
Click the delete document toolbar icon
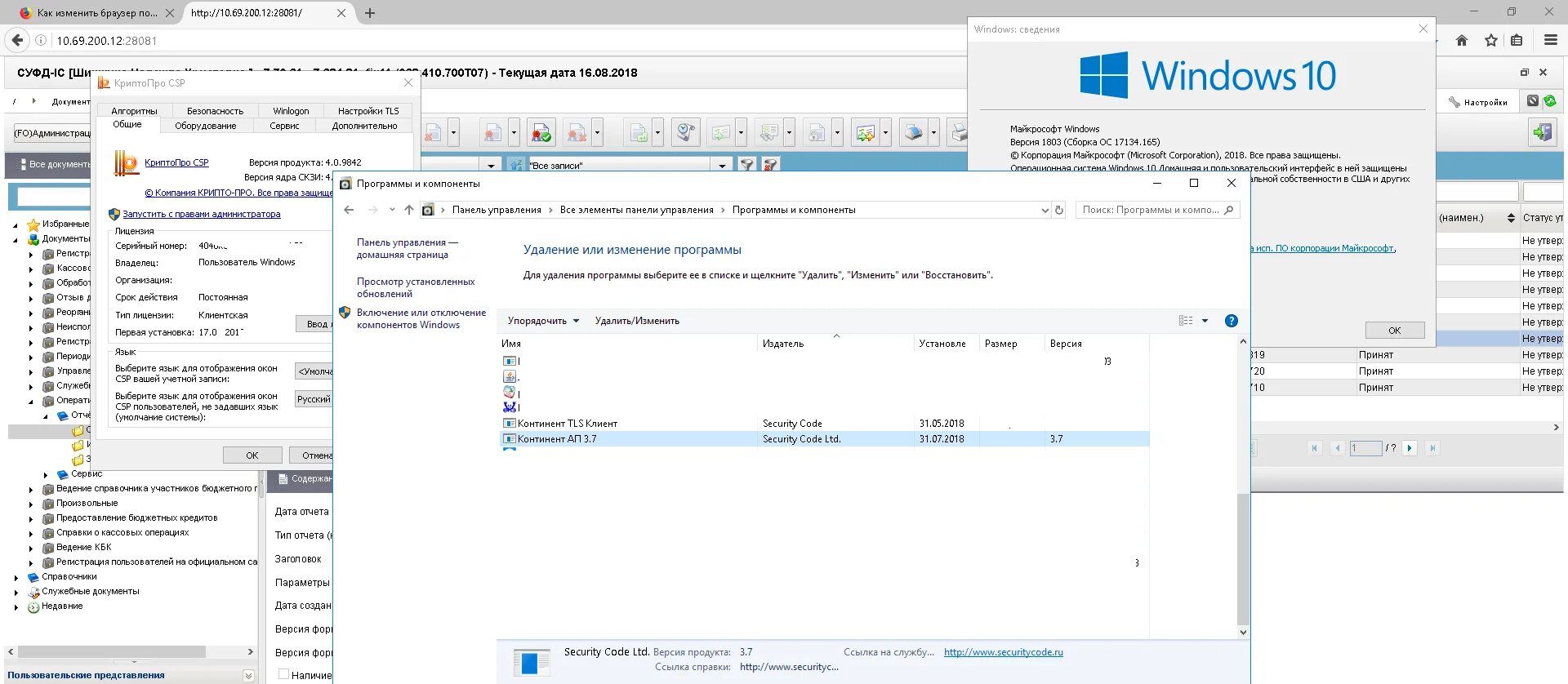tap(434, 133)
